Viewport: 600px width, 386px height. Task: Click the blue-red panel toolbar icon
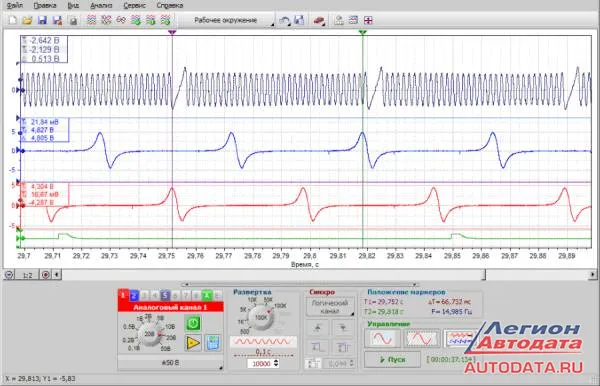coord(353,20)
